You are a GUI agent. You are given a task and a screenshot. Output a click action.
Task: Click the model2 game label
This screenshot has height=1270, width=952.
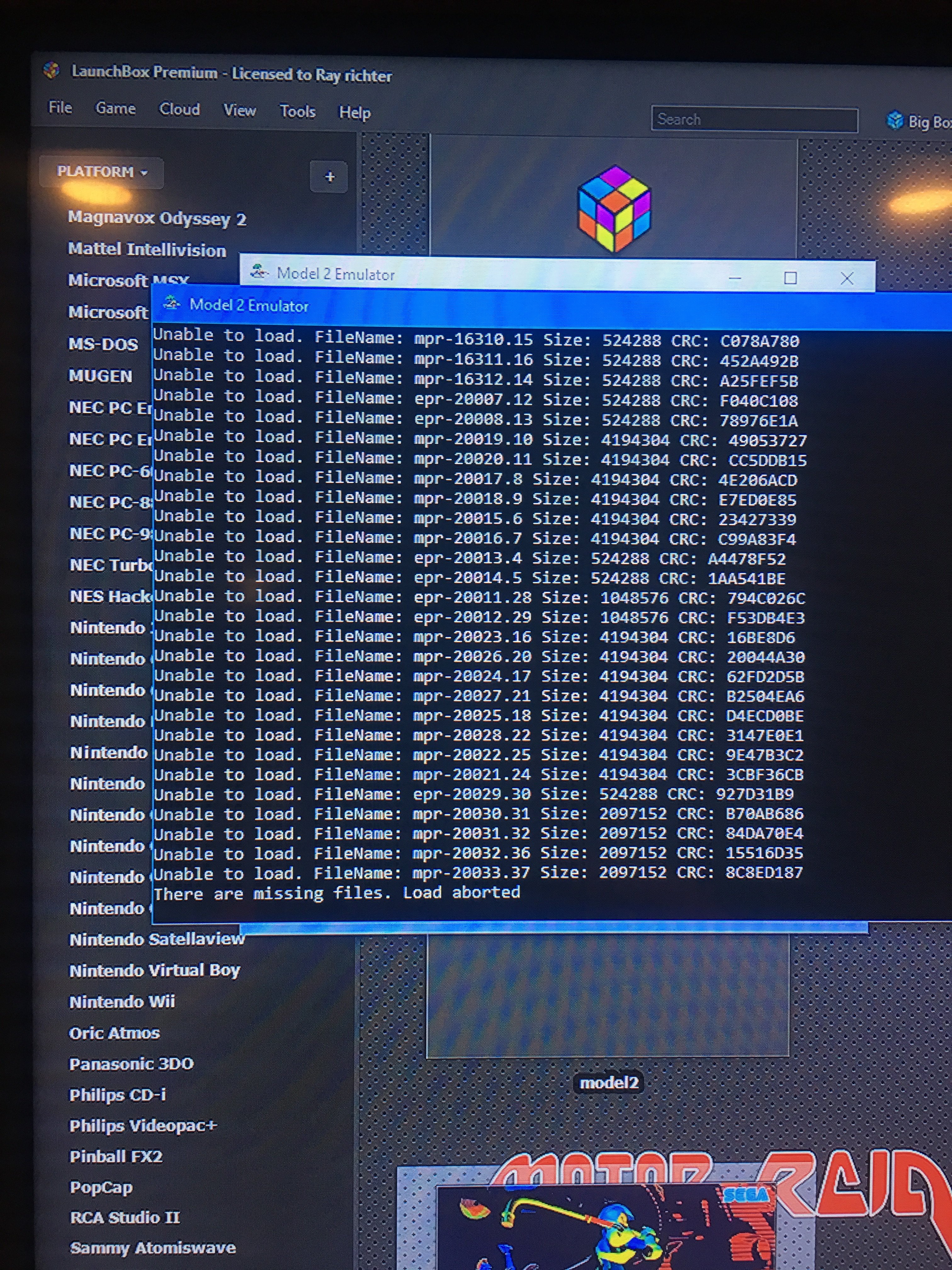[608, 1083]
